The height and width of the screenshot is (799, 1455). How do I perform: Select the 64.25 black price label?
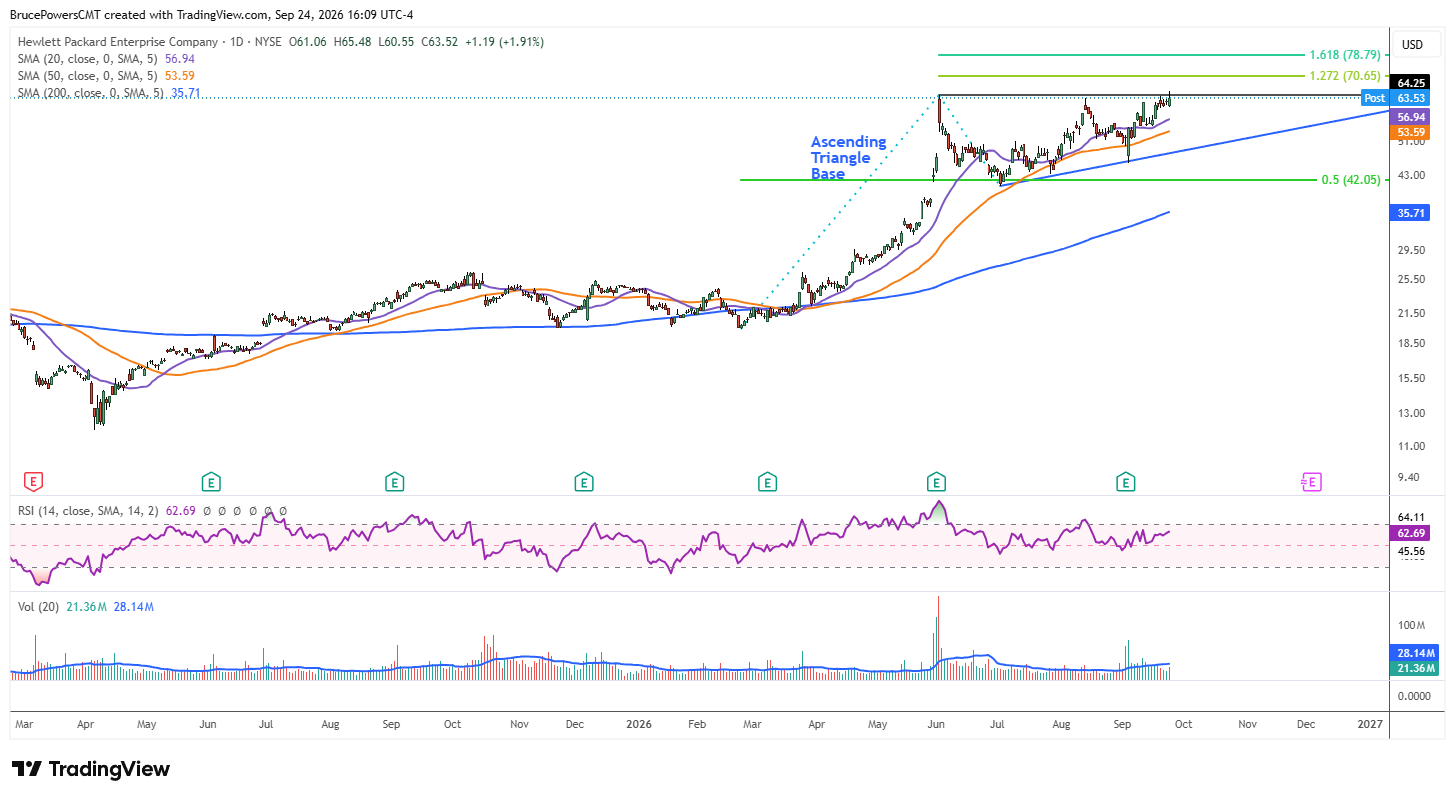[x=1411, y=83]
